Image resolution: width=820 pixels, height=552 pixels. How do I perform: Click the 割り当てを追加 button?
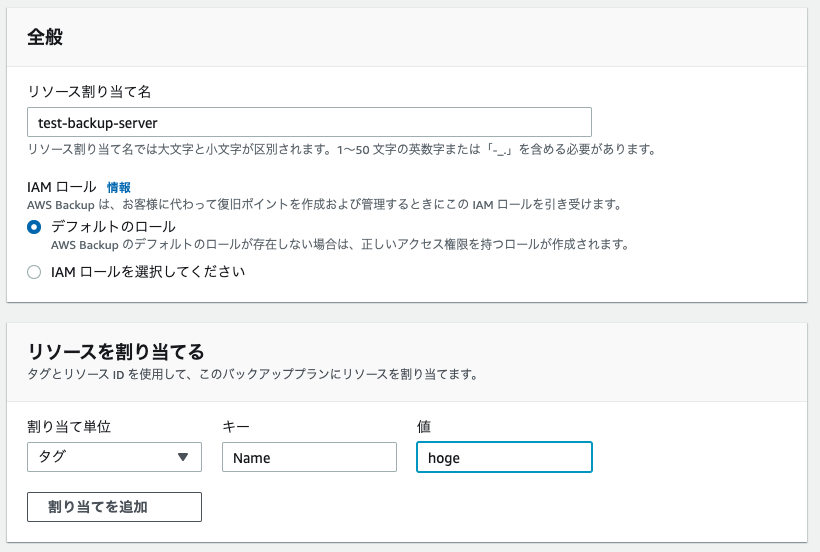pyautogui.click(x=114, y=507)
